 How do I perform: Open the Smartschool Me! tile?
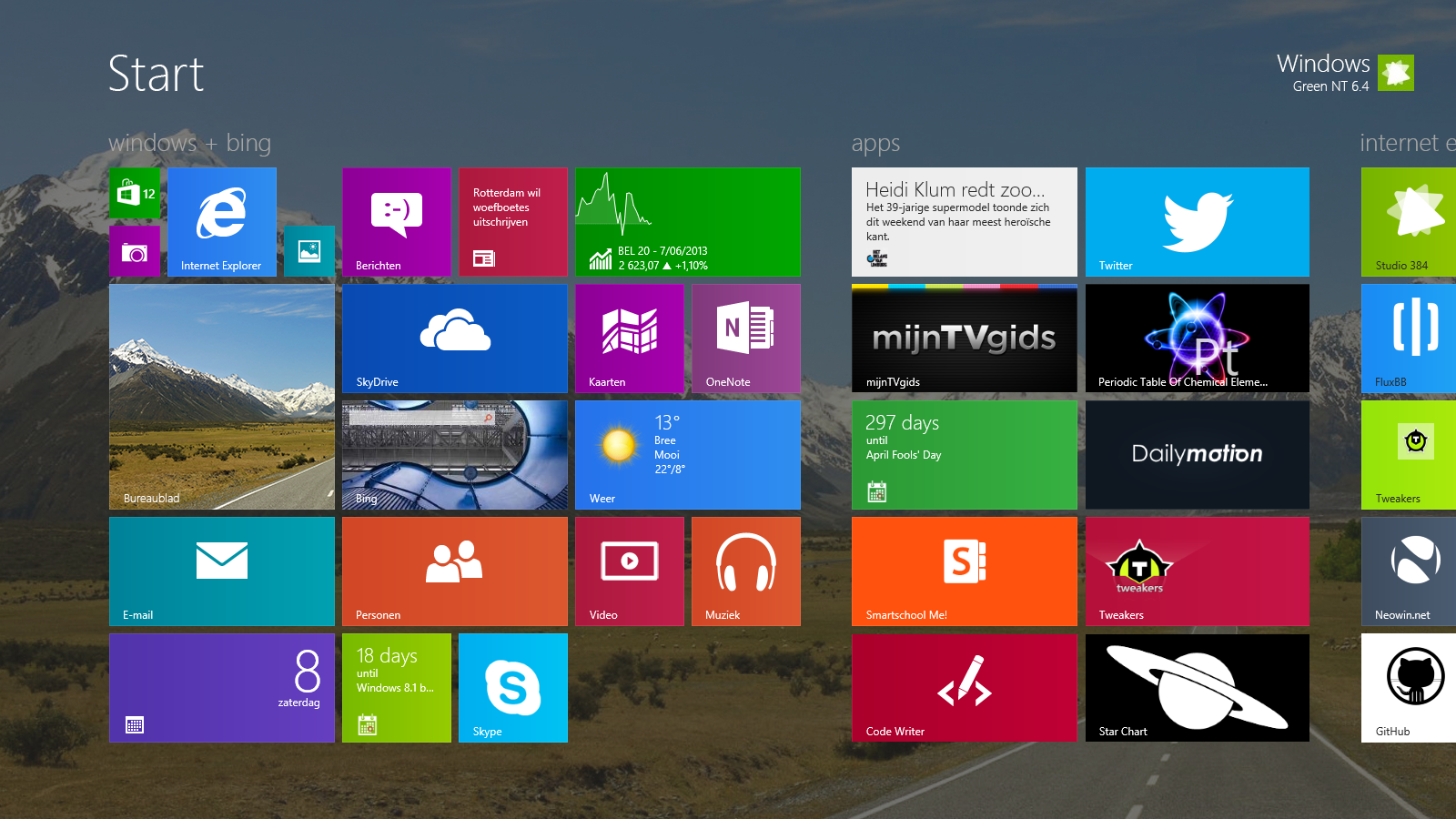(965, 571)
